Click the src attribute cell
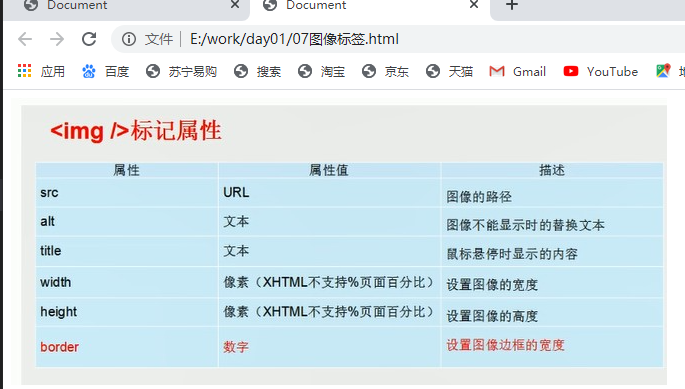Viewport: 685px width, 389px height. click(x=127, y=193)
